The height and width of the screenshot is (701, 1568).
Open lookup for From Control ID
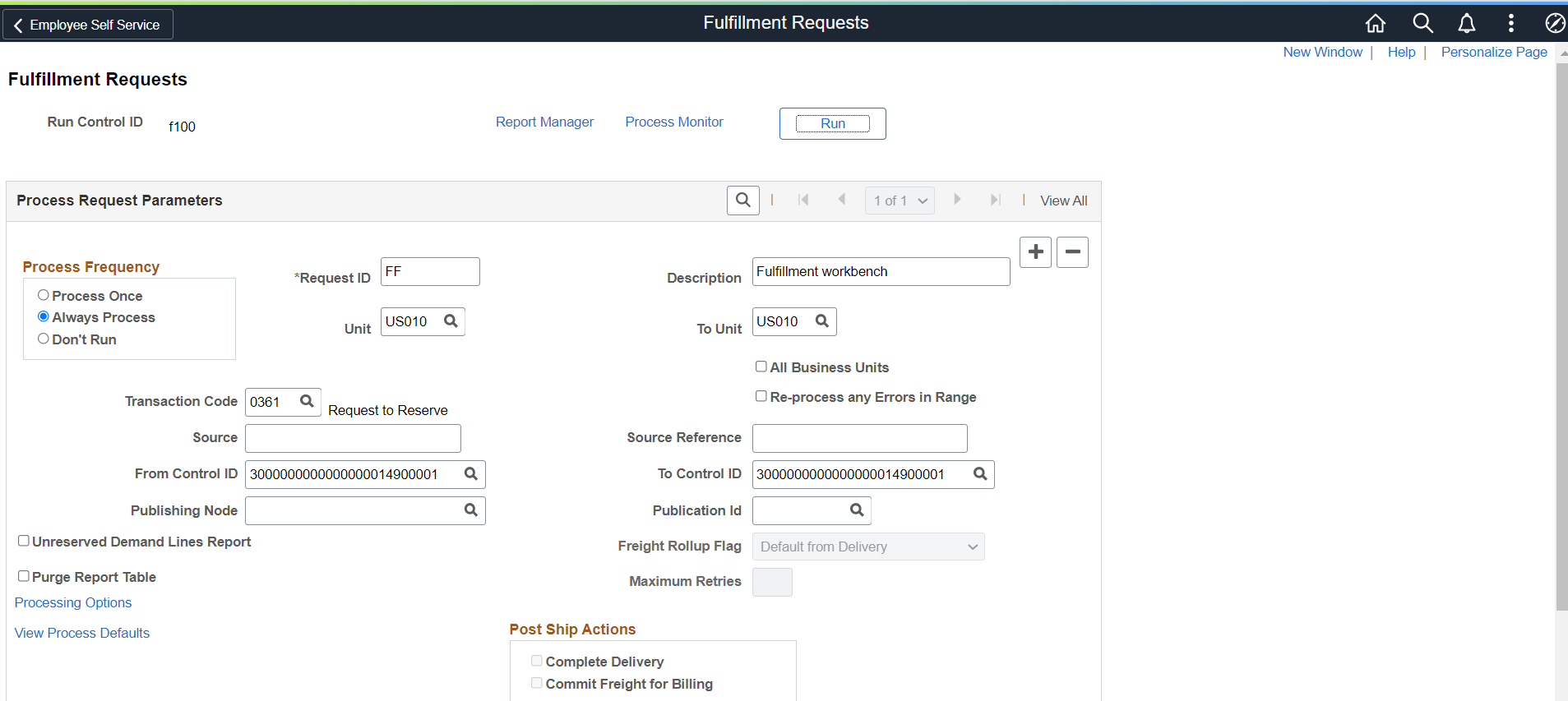point(471,474)
